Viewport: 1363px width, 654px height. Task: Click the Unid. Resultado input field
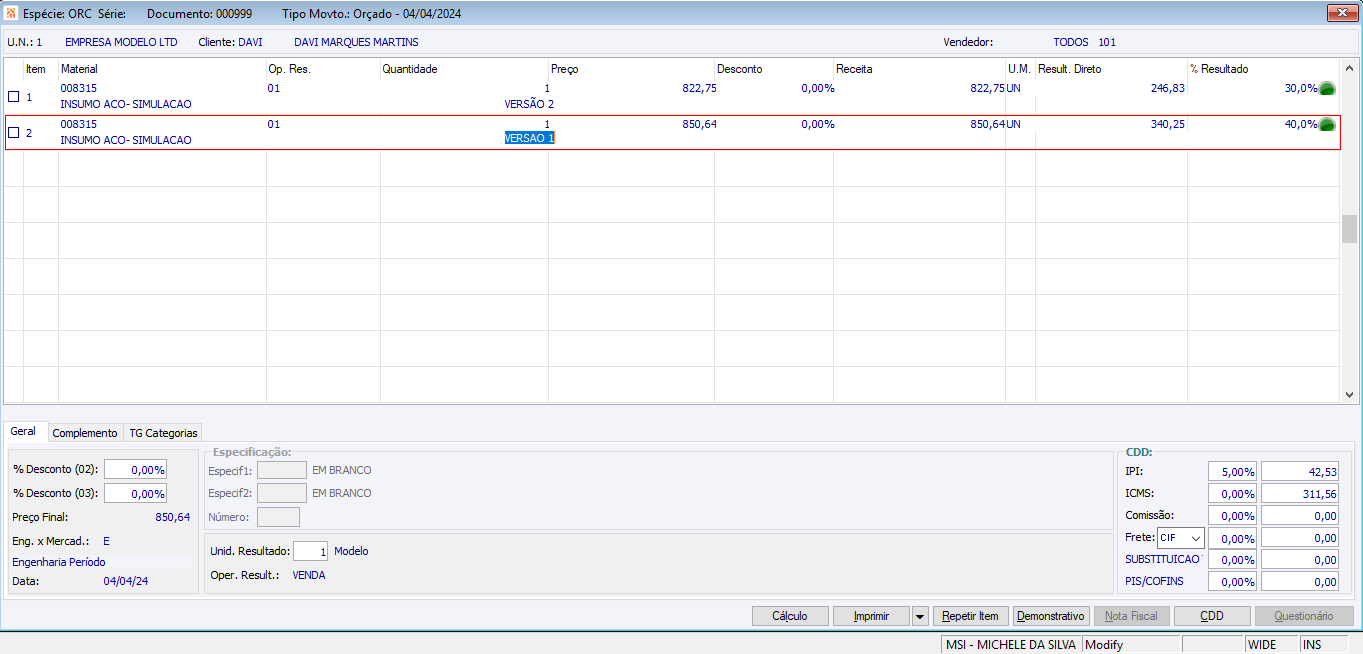point(310,551)
